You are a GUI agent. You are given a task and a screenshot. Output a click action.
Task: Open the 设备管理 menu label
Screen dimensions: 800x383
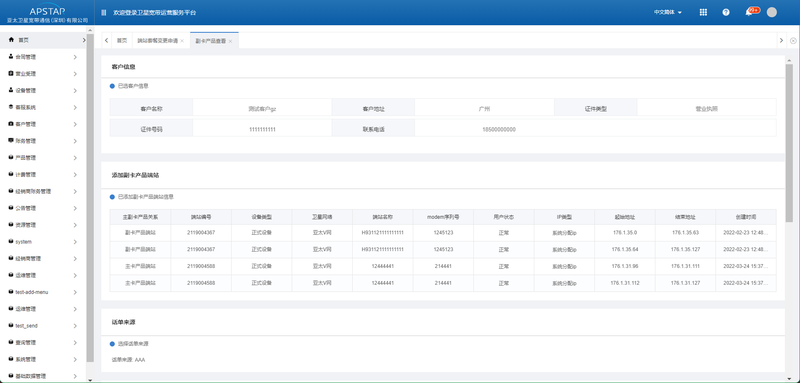pyautogui.click(x=26, y=91)
